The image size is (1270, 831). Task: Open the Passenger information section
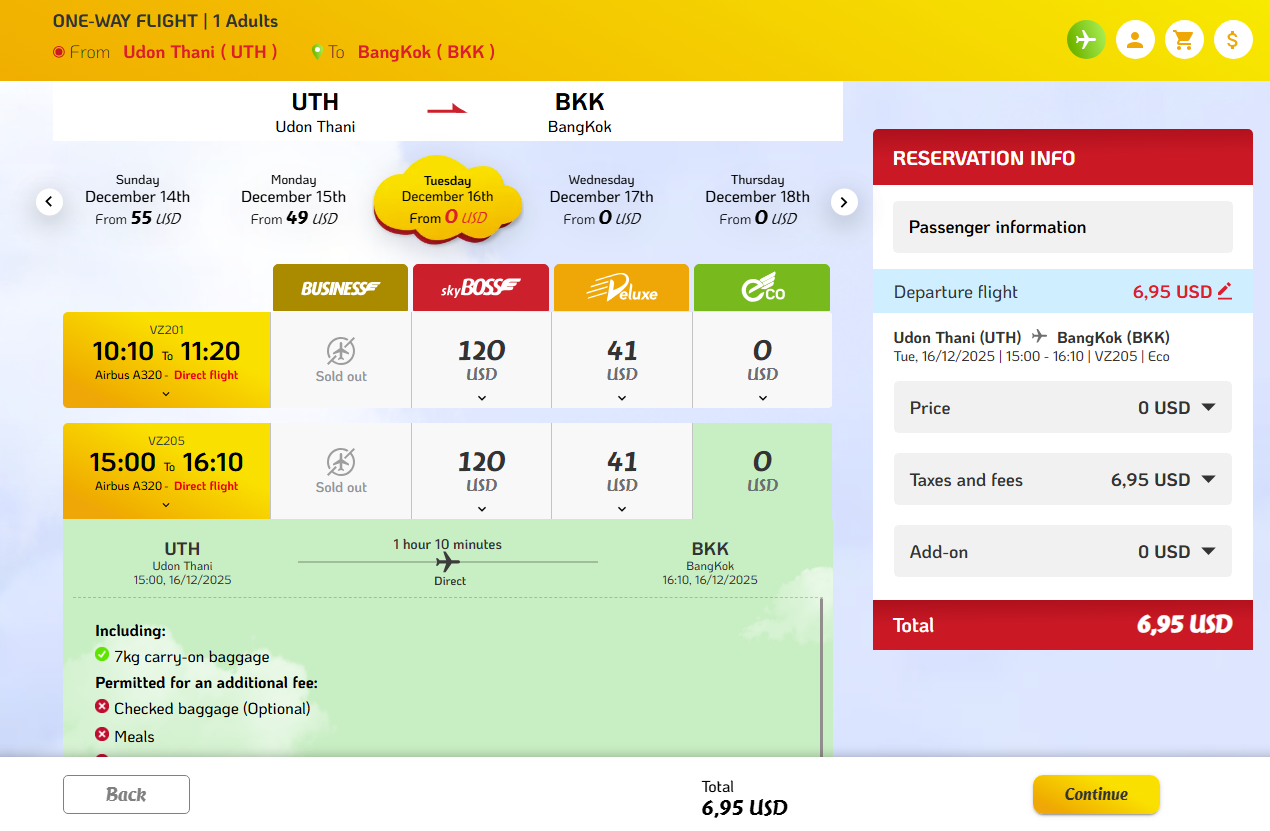1063,227
